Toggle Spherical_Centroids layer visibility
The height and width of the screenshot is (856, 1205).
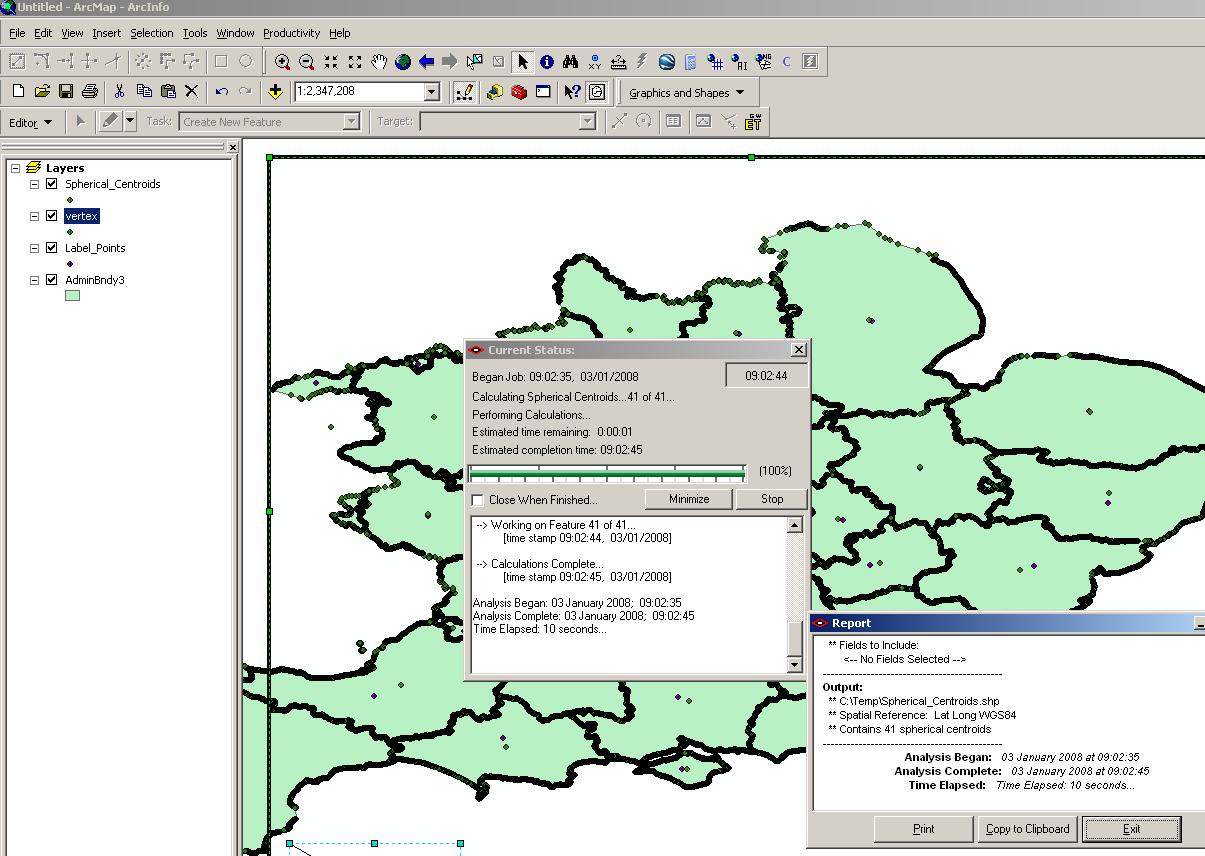coord(52,184)
